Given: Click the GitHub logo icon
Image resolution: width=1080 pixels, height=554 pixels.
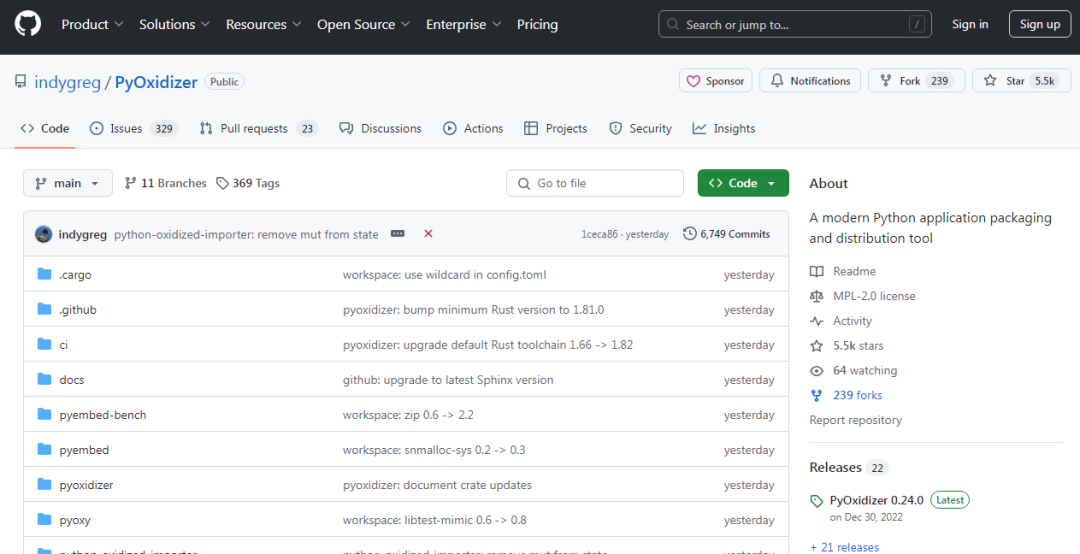Looking at the screenshot, I should [28, 24].
